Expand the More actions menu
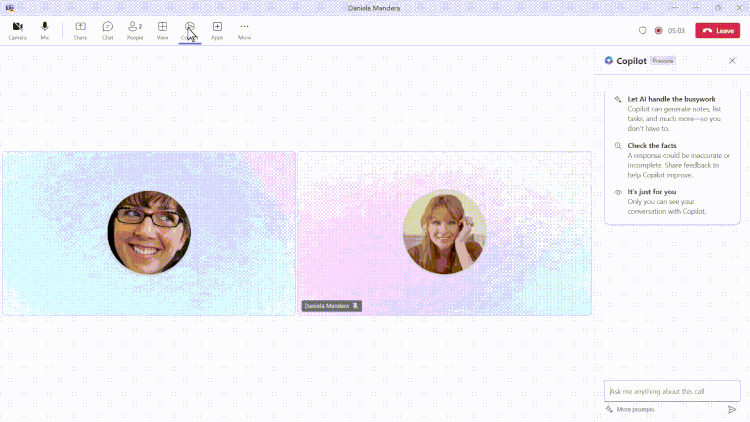 (244, 29)
